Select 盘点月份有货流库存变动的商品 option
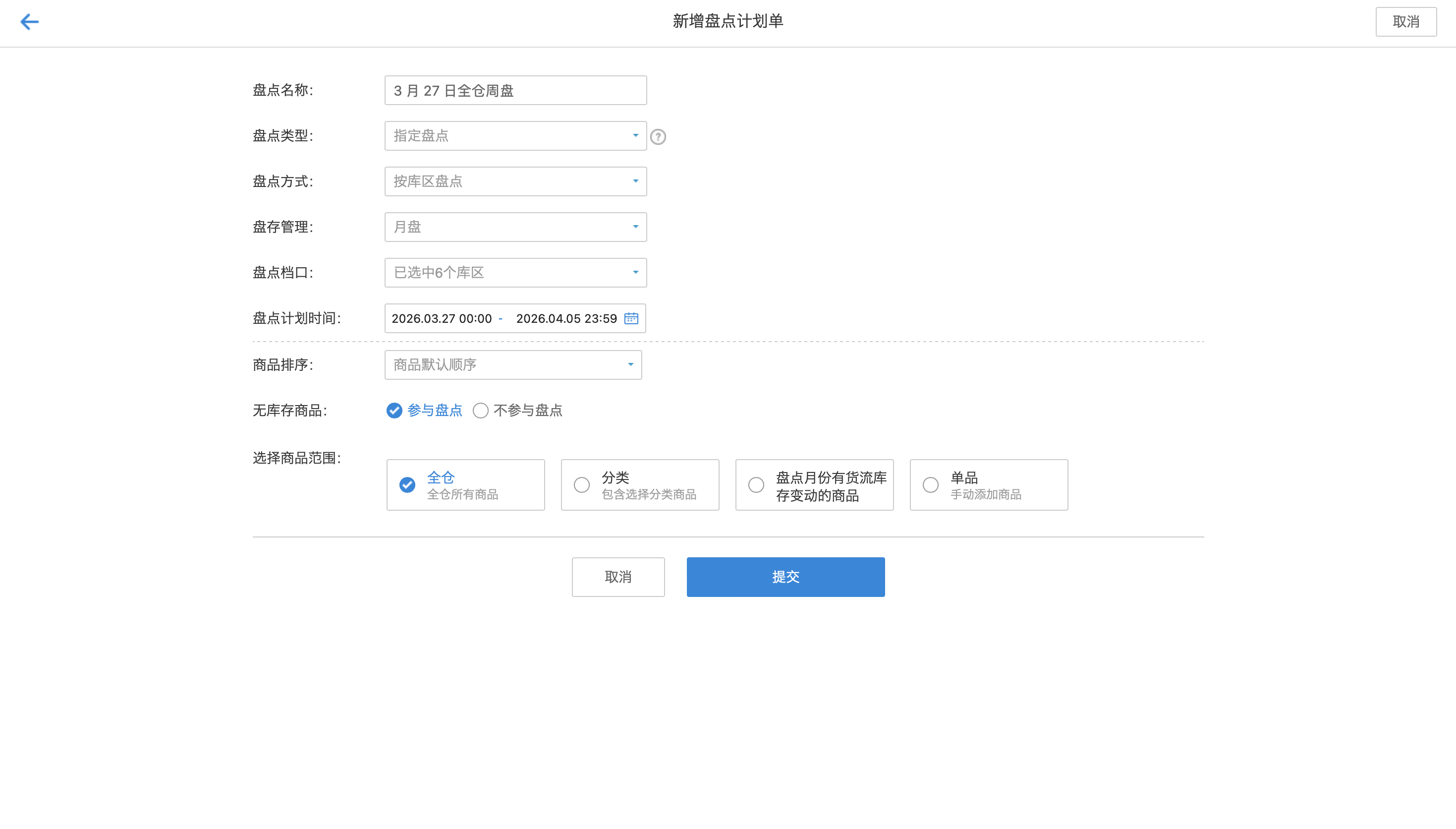 click(x=814, y=485)
